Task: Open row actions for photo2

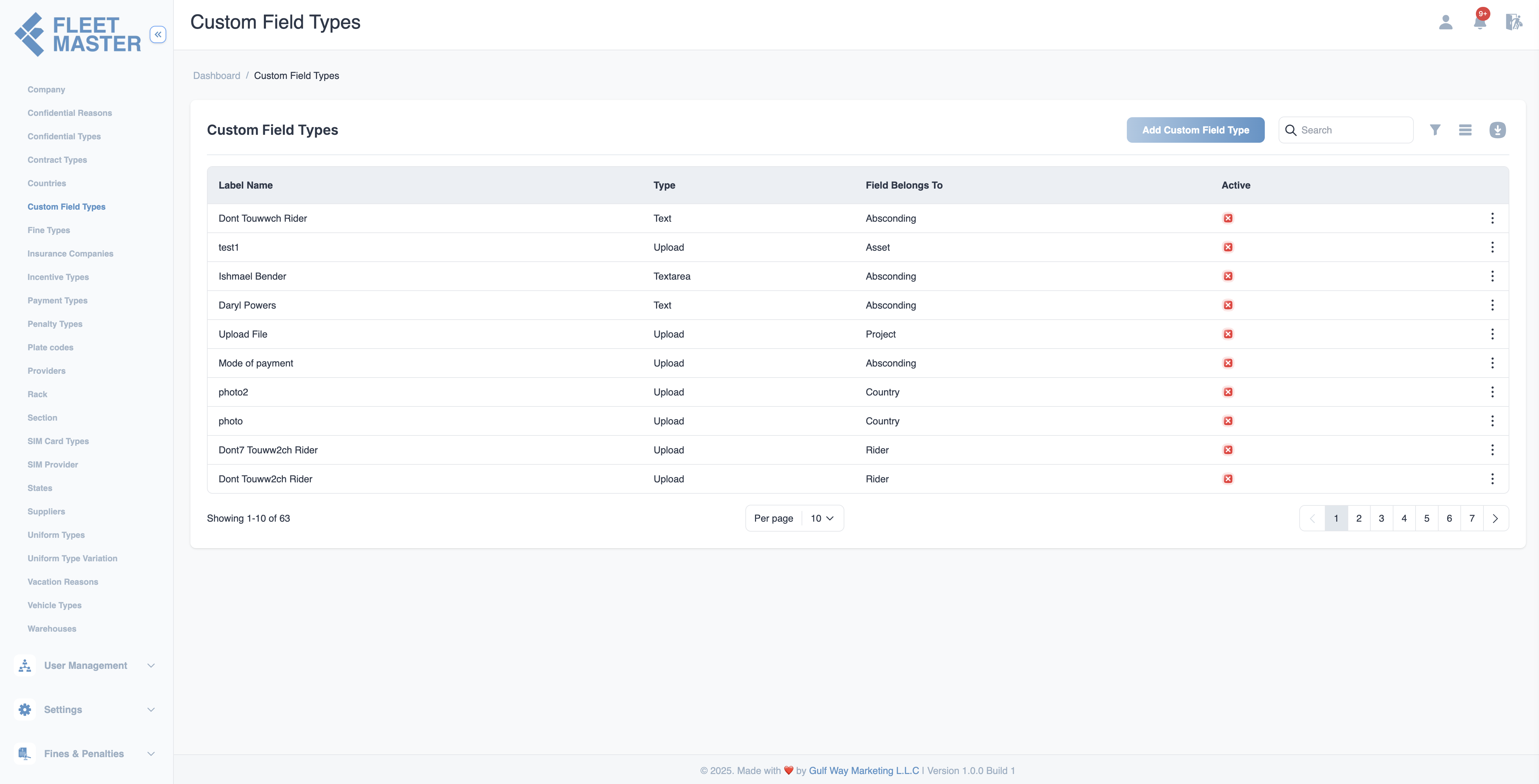Action: (x=1492, y=392)
